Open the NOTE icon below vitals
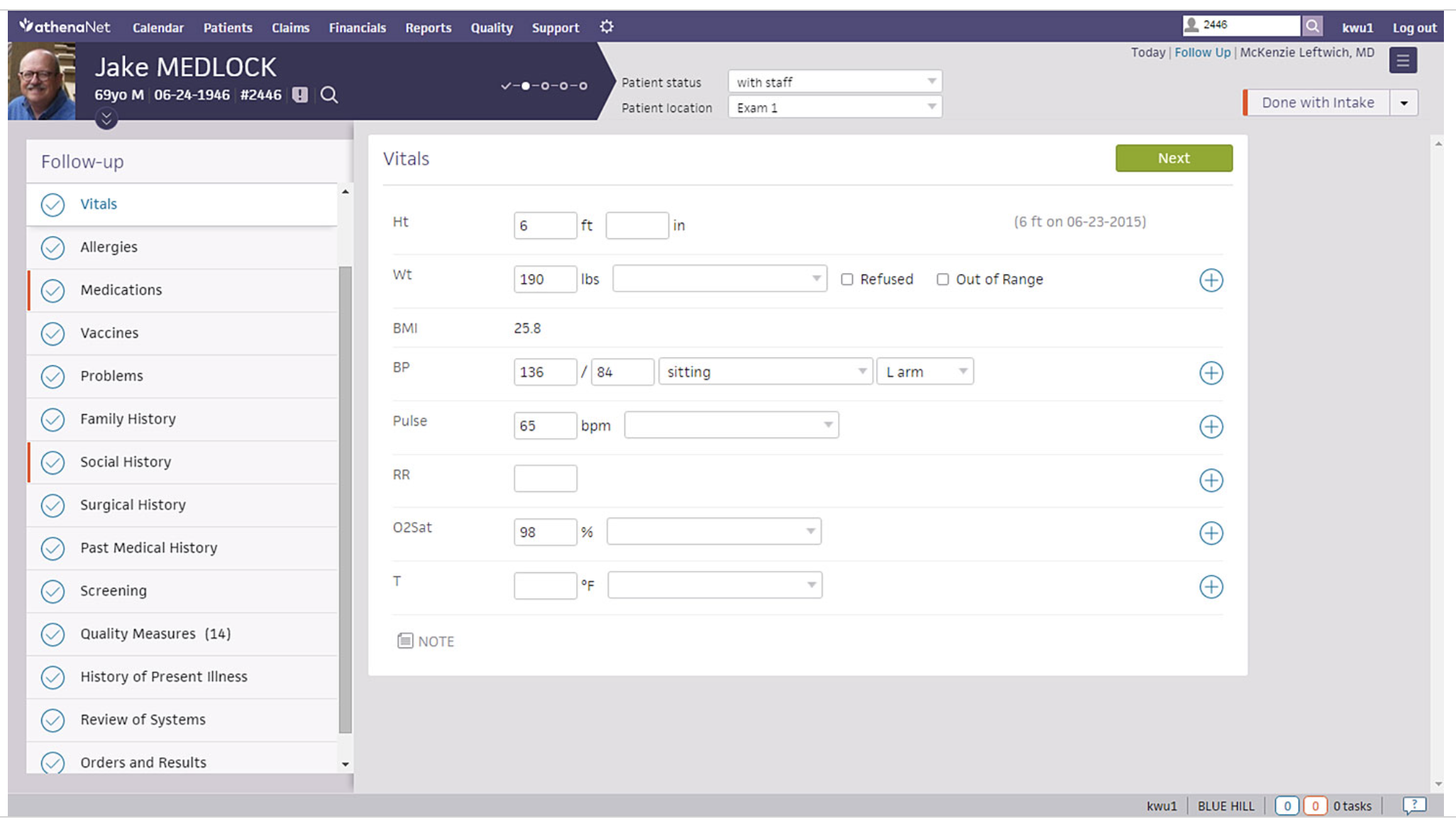The image size is (1456, 824). [x=404, y=640]
